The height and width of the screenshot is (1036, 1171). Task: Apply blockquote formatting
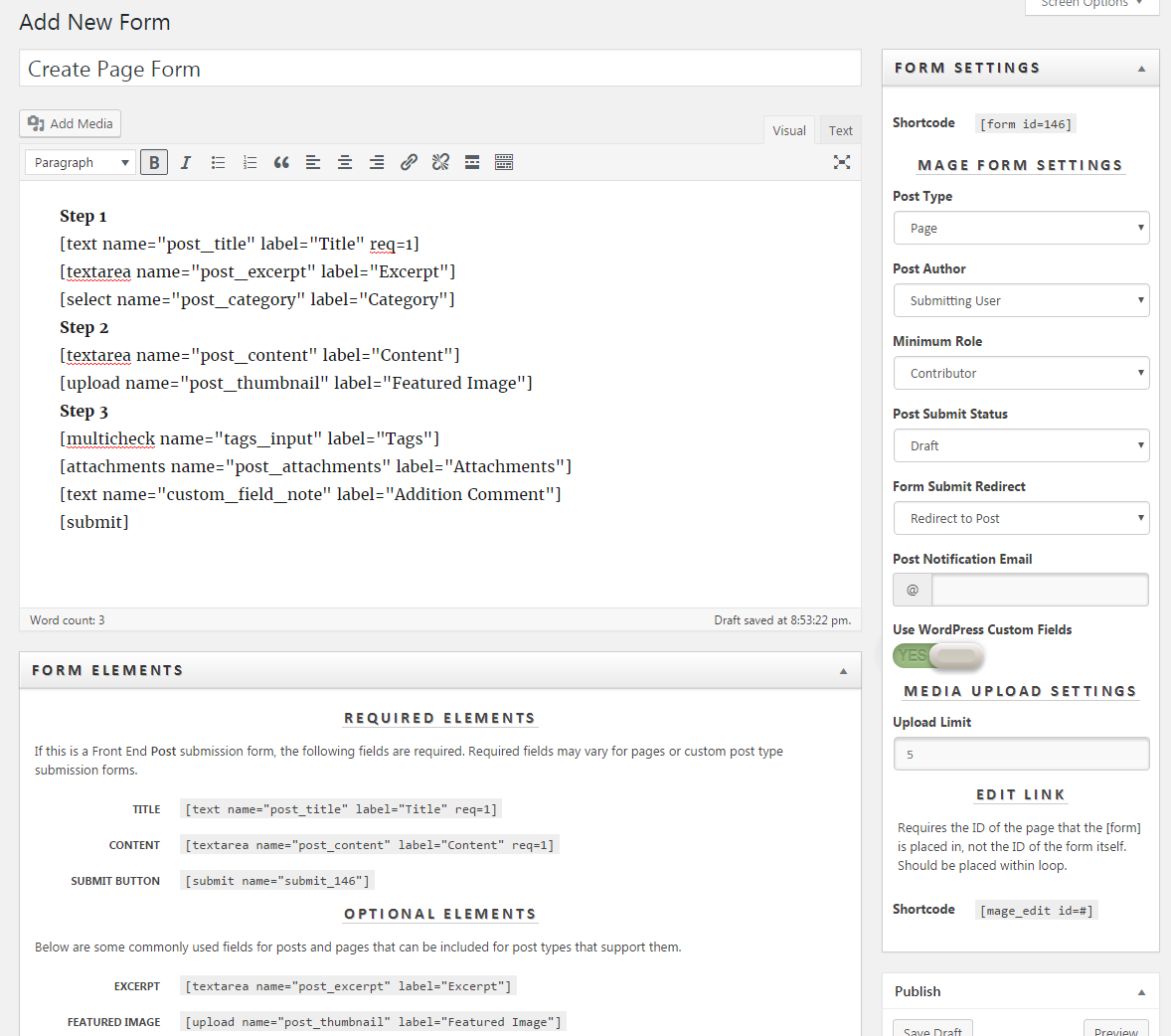[281, 162]
